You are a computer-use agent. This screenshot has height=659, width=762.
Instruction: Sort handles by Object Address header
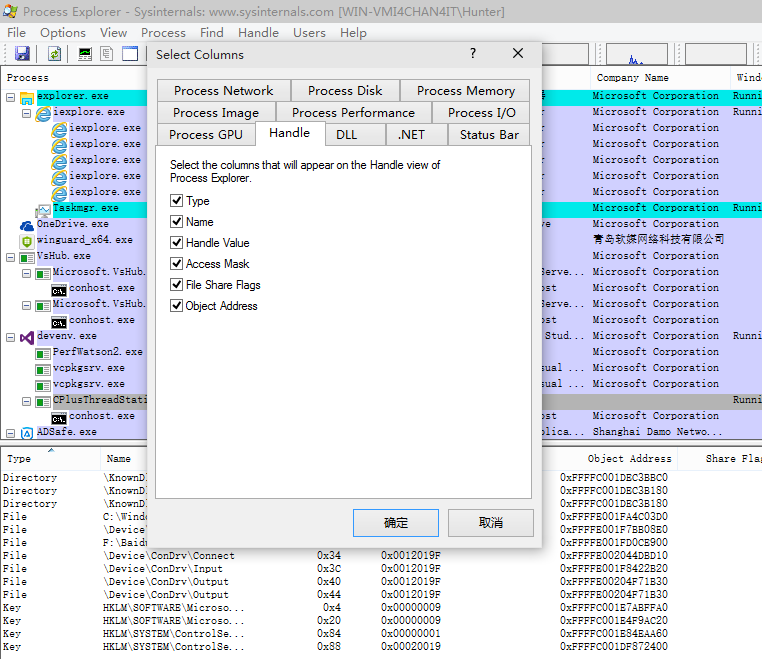click(611, 458)
